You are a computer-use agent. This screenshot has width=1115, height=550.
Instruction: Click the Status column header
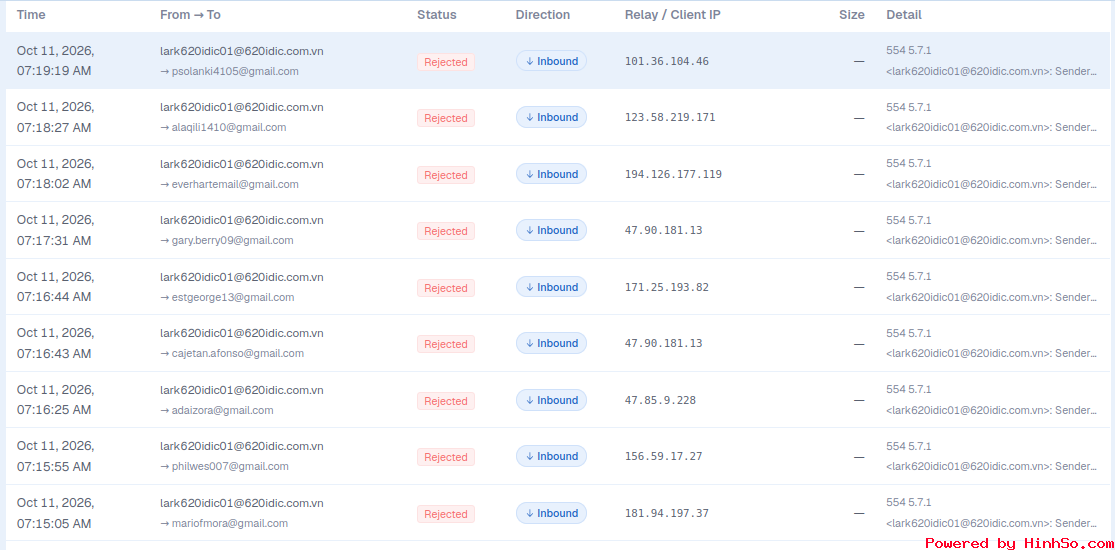(x=437, y=14)
